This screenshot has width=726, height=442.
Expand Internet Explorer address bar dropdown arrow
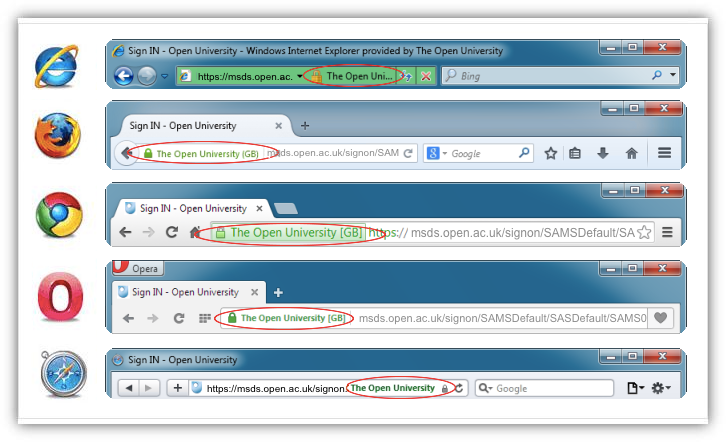(300, 76)
